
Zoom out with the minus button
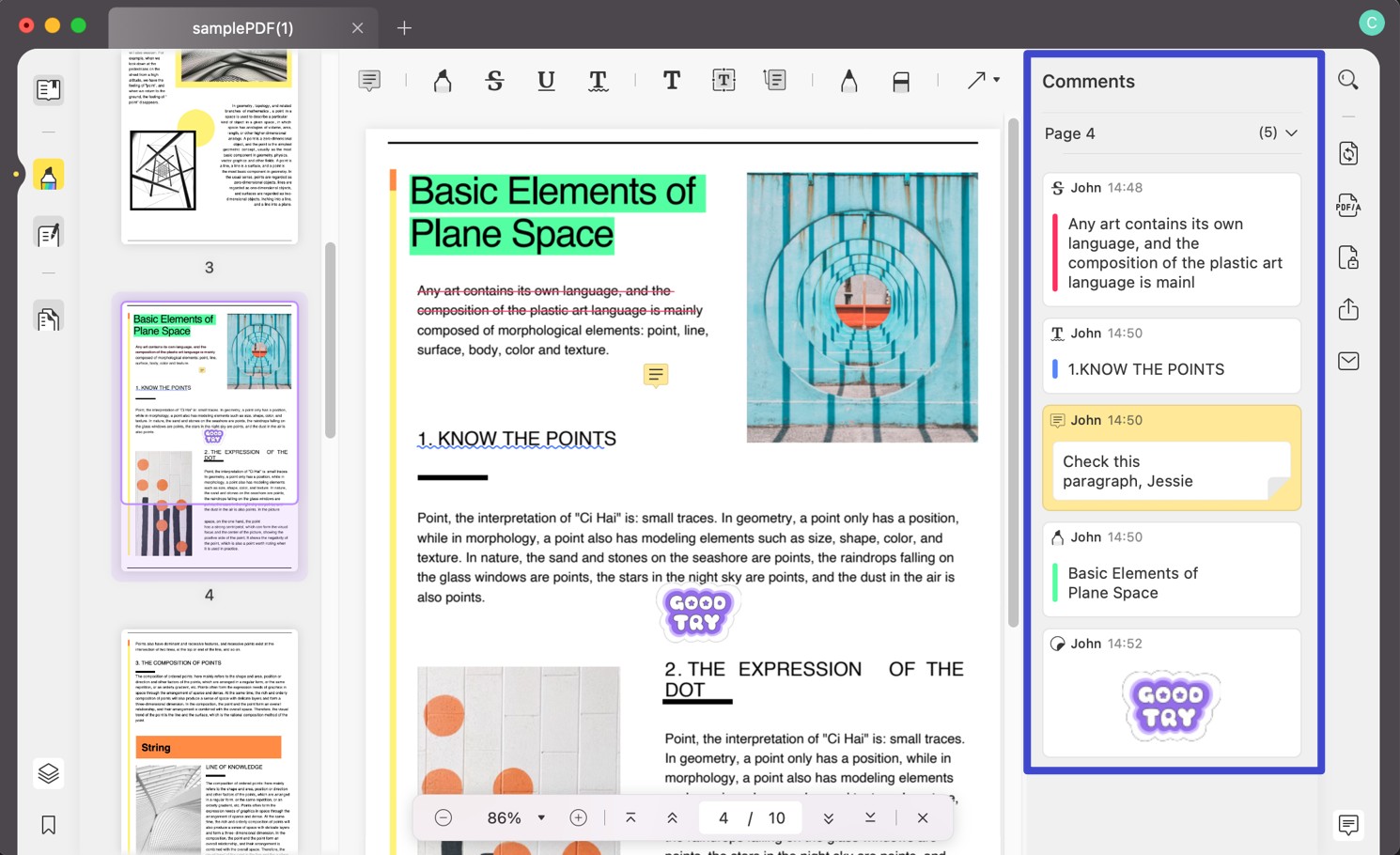tap(443, 818)
